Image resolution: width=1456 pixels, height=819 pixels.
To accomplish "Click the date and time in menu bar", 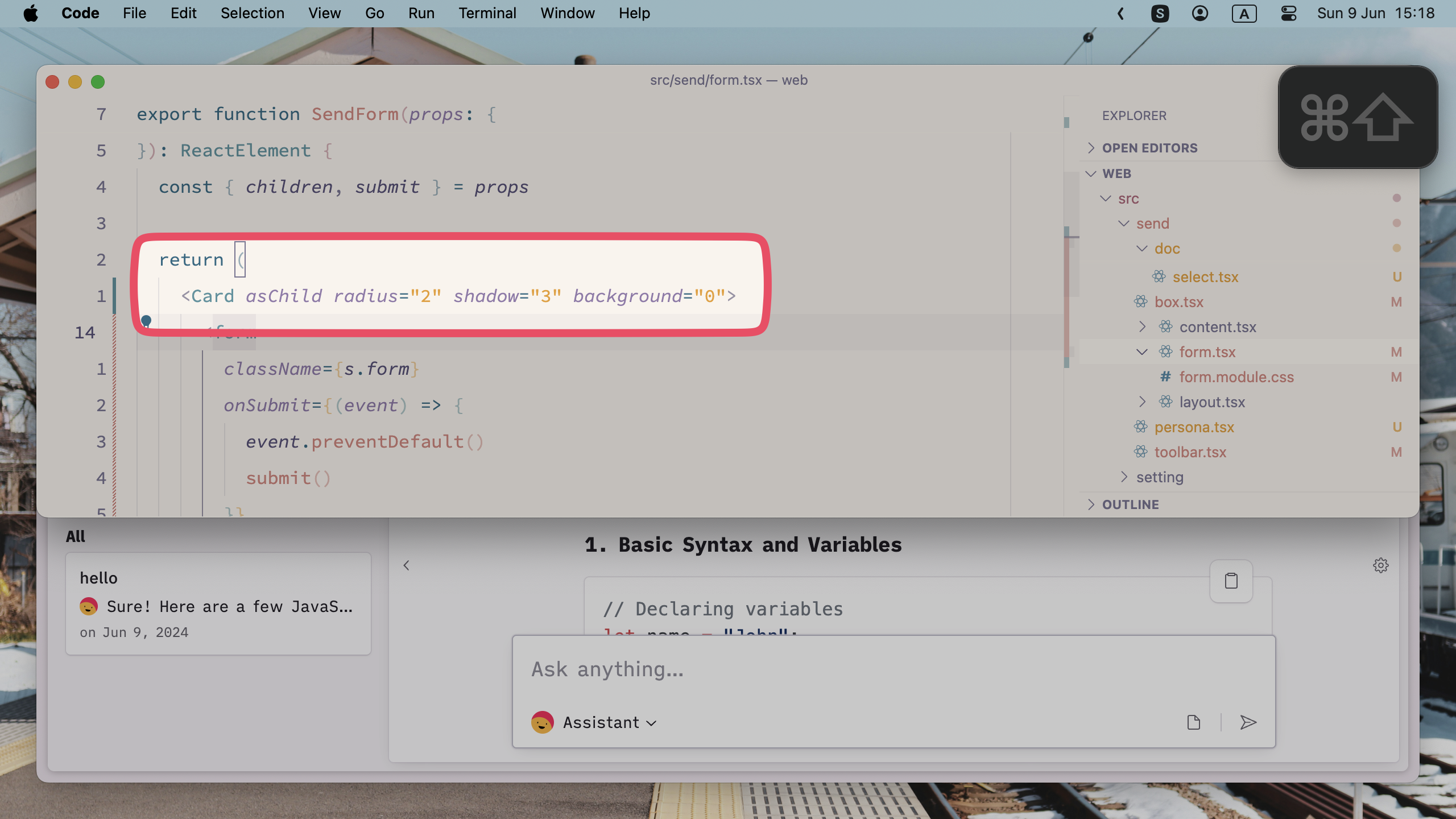I will 1376,13.
